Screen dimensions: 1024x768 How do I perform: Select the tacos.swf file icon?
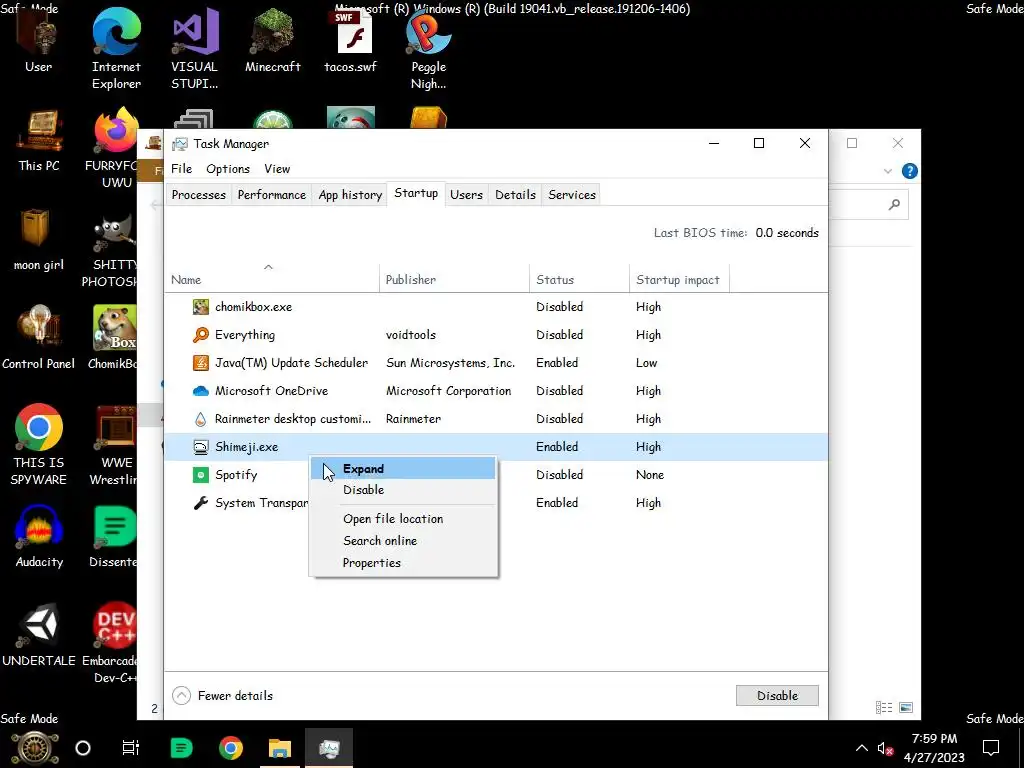click(x=351, y=33)
